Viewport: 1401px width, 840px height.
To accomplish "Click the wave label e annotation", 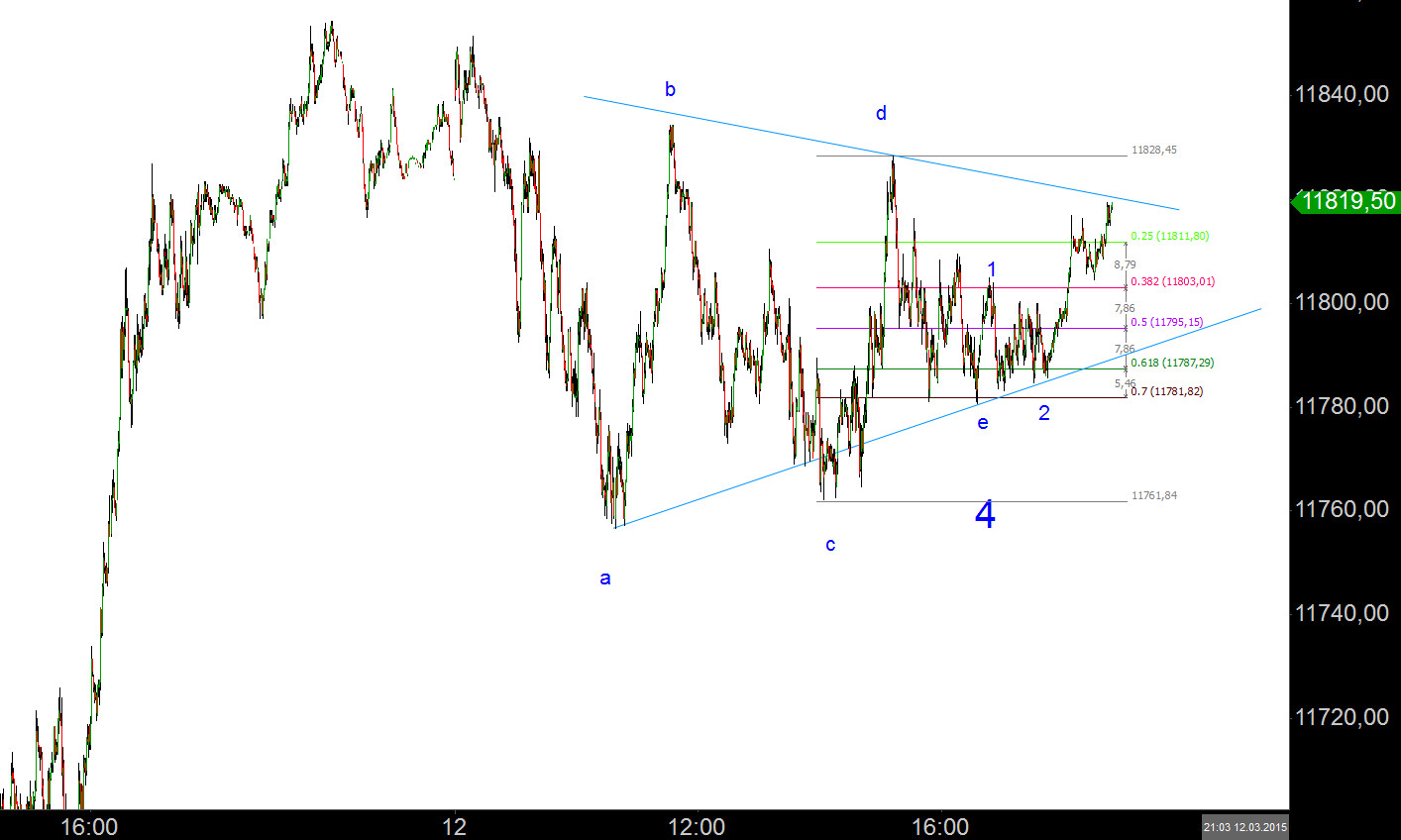I will coord(982,423).
